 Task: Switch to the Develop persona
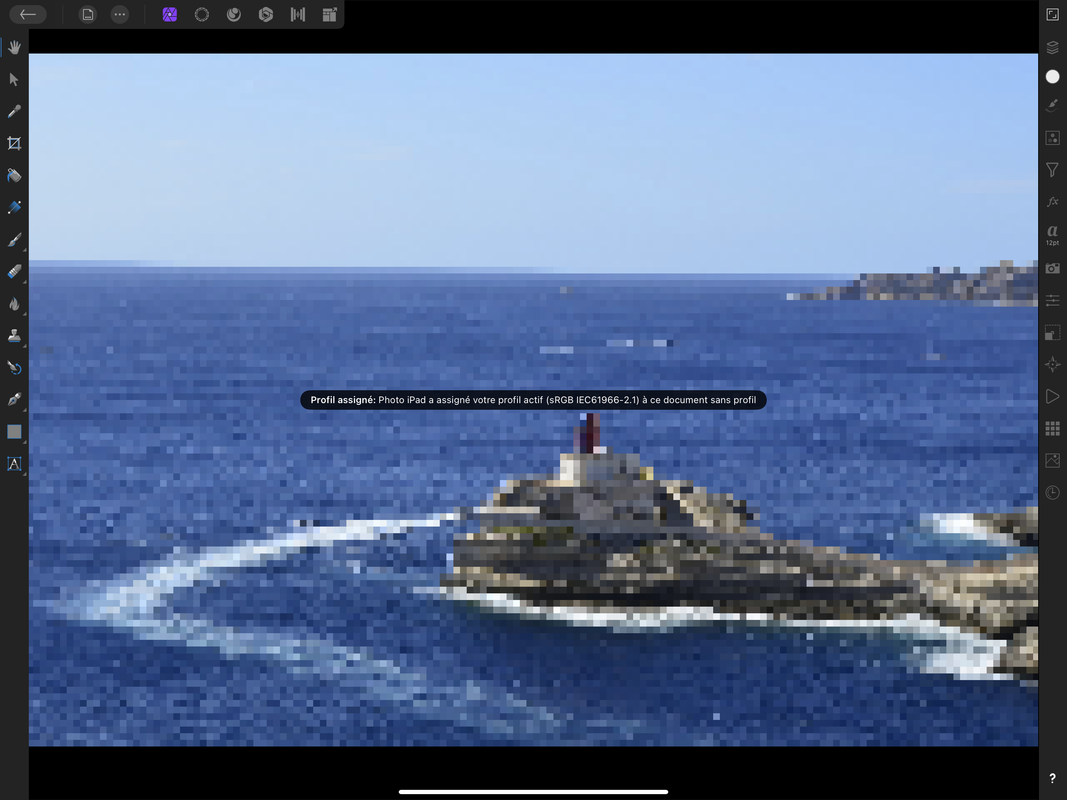265,14
